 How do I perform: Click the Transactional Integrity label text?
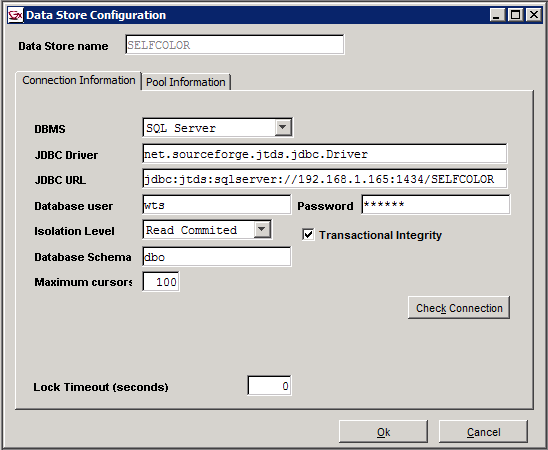(380, 235)
